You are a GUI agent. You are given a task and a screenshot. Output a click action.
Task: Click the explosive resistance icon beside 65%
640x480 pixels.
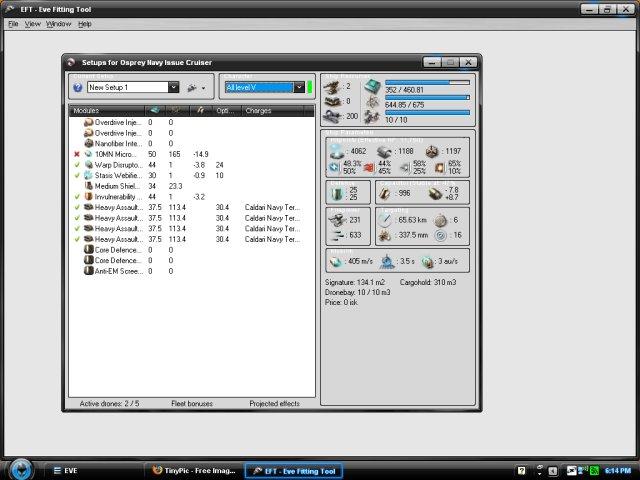(440, 167)
